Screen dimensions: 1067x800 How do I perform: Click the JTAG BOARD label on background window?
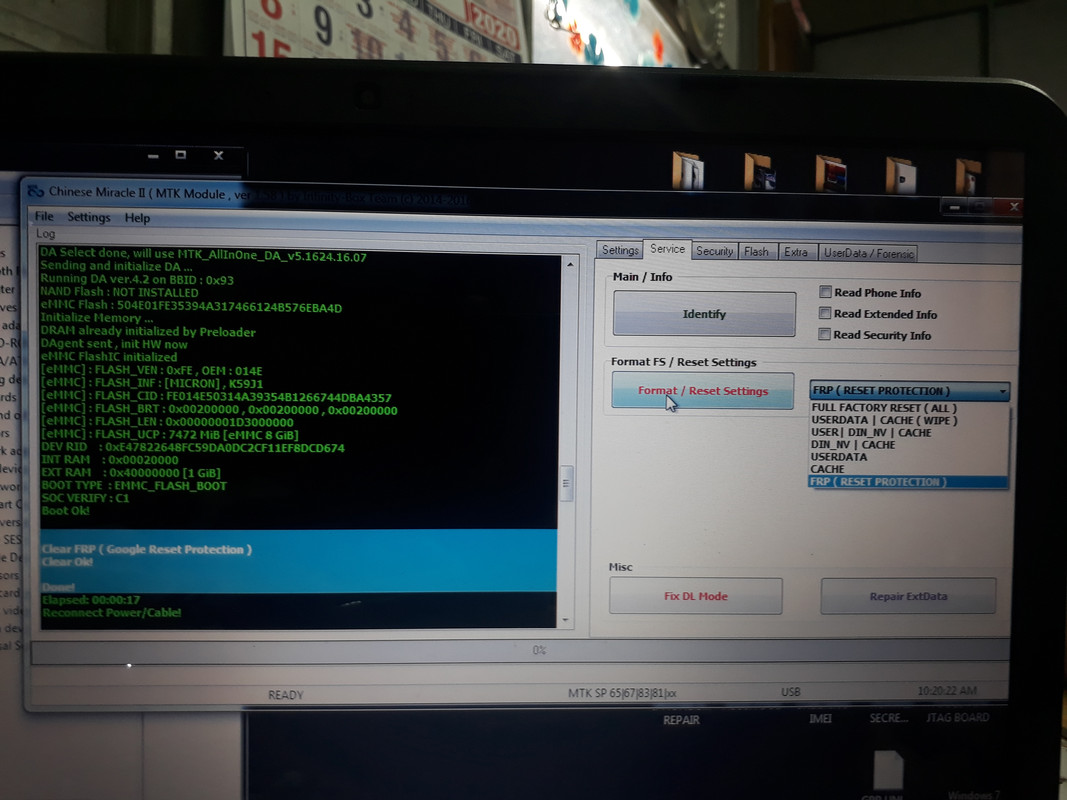click(x=957, y=717)
